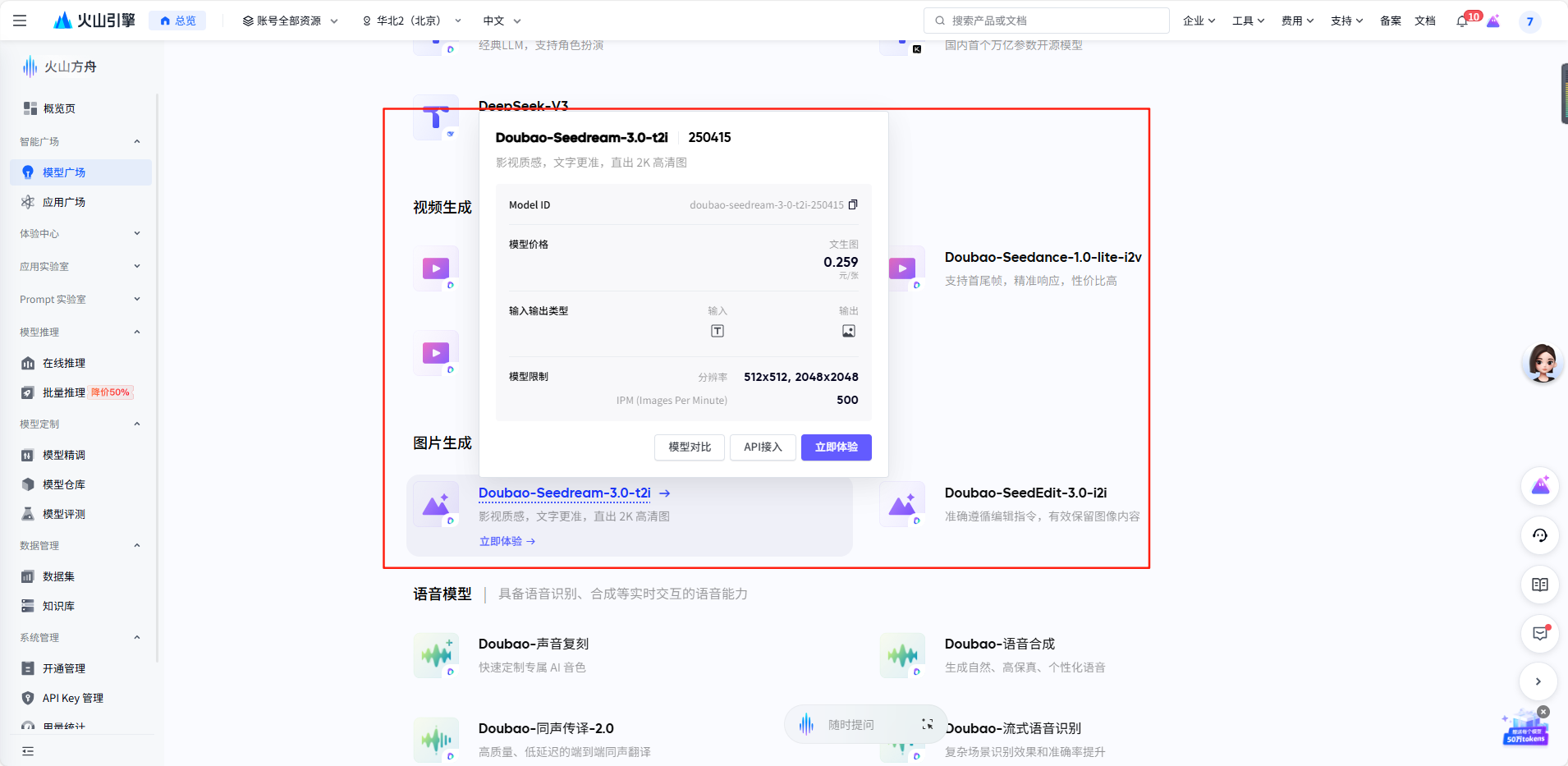Open the notification bell with badge 10
This screenshot has height=766, width=1568.
pyautogui.click(x=1463, y=21)
